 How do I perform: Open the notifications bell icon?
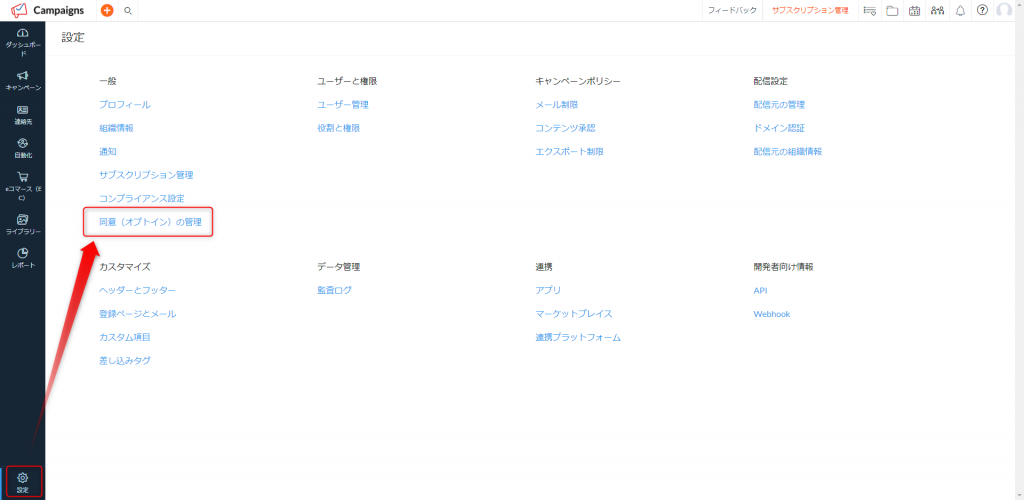tap(960, 10)
